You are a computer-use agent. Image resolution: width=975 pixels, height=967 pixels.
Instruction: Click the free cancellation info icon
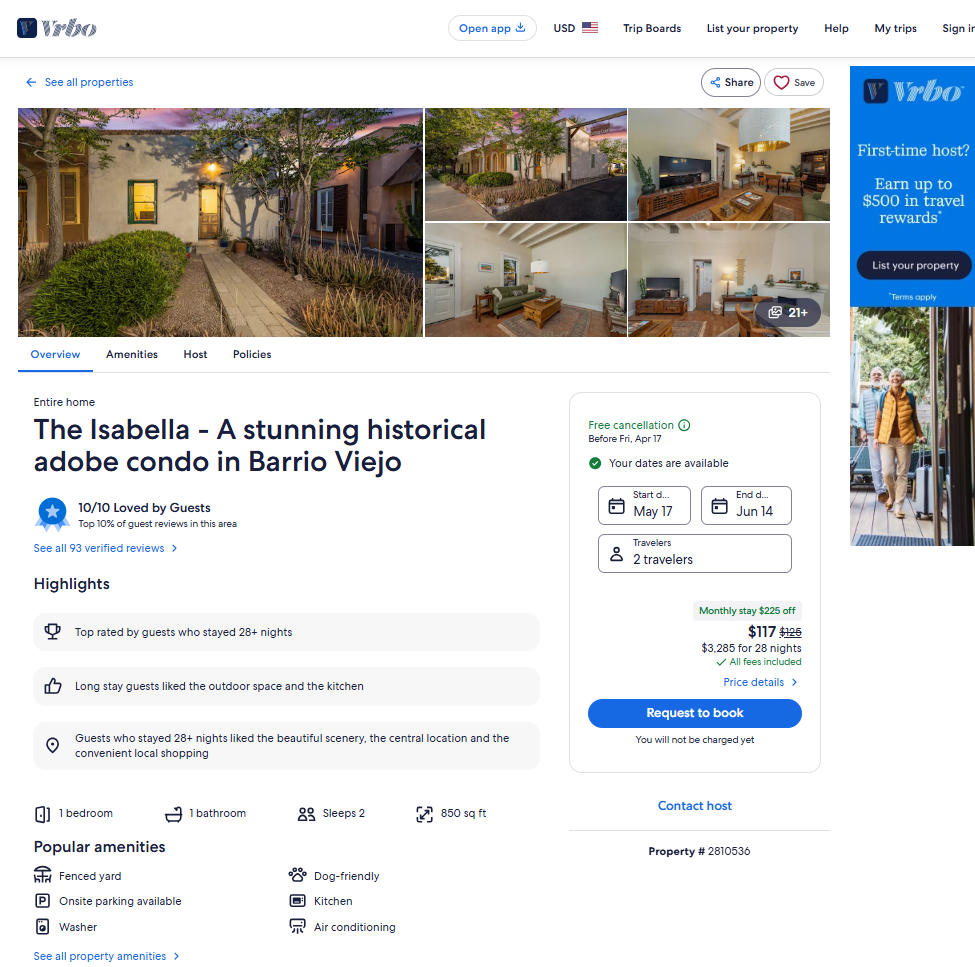[684, 425]
